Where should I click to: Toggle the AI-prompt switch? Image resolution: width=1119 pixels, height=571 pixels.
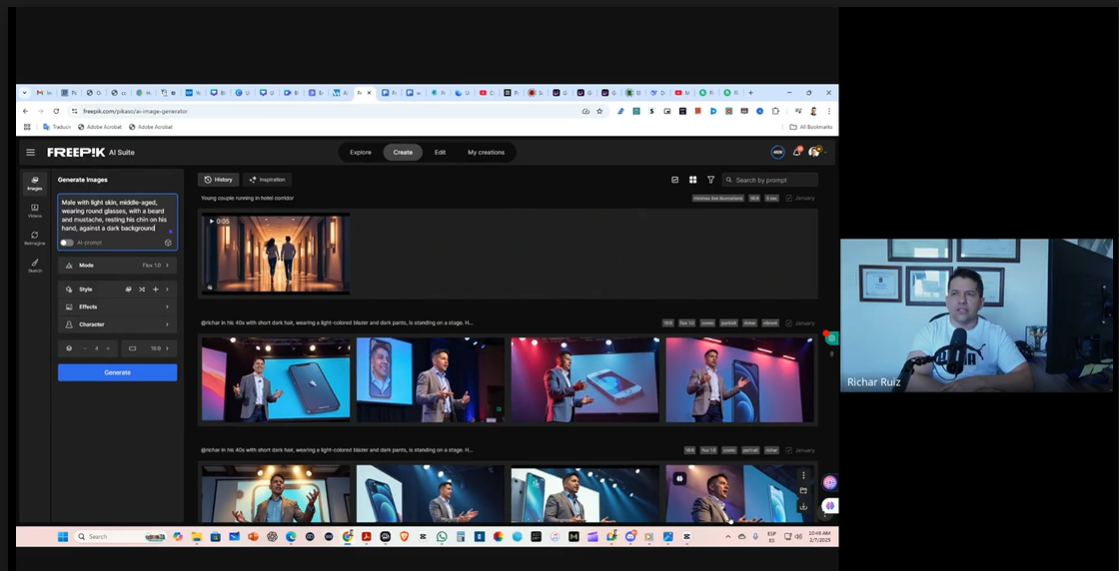click(67, 242)
